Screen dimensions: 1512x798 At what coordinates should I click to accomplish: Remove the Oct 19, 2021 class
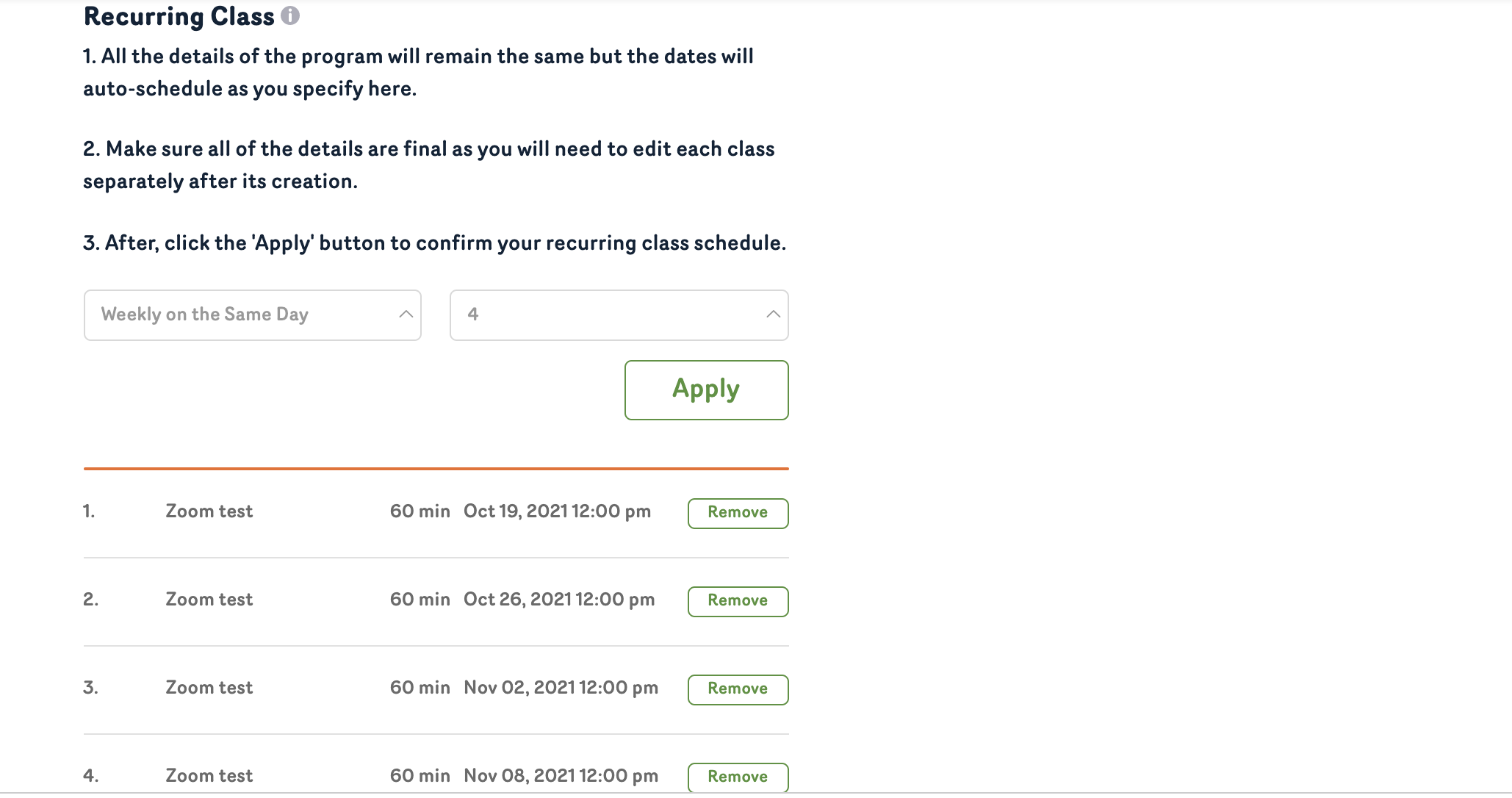pyautogui.click(x=738, y=513)
